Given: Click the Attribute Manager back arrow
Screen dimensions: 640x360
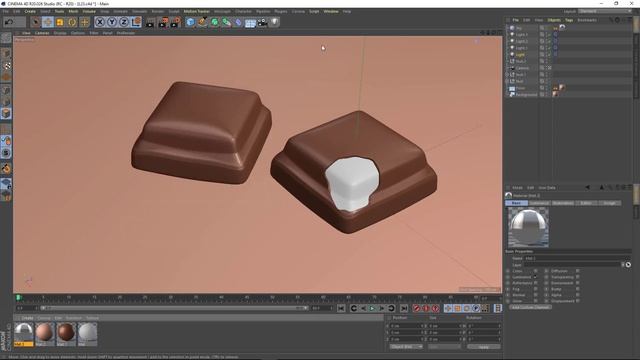Looking at the screenshot, I should (587, 188).
